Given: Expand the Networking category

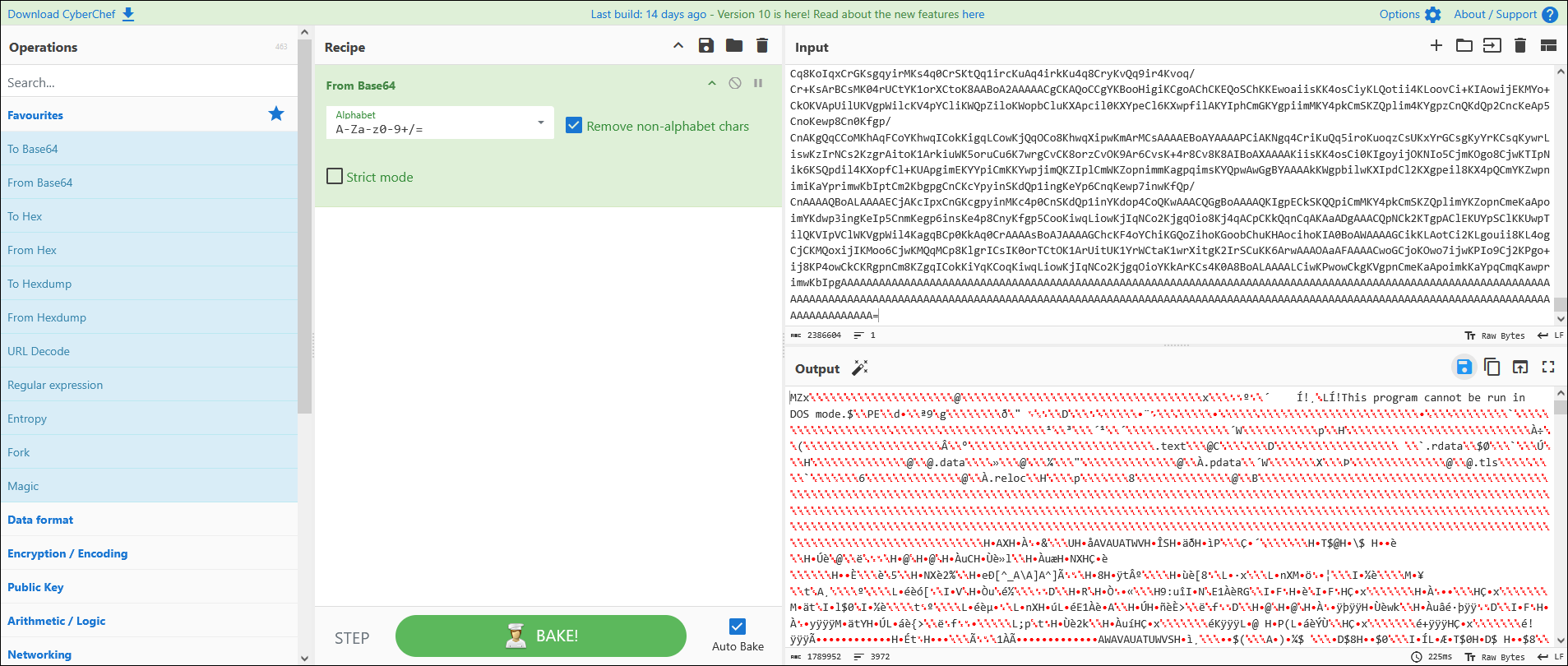Looking at the screenshot, I should pyautogui.click(x=149, y=654).
